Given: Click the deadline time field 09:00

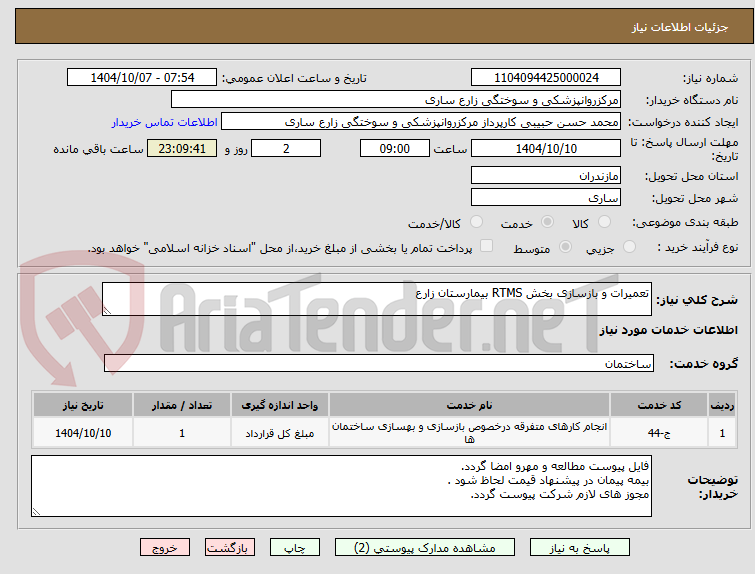Looking at the screenshot, I should pyautogui.click(x=395, y=148).
